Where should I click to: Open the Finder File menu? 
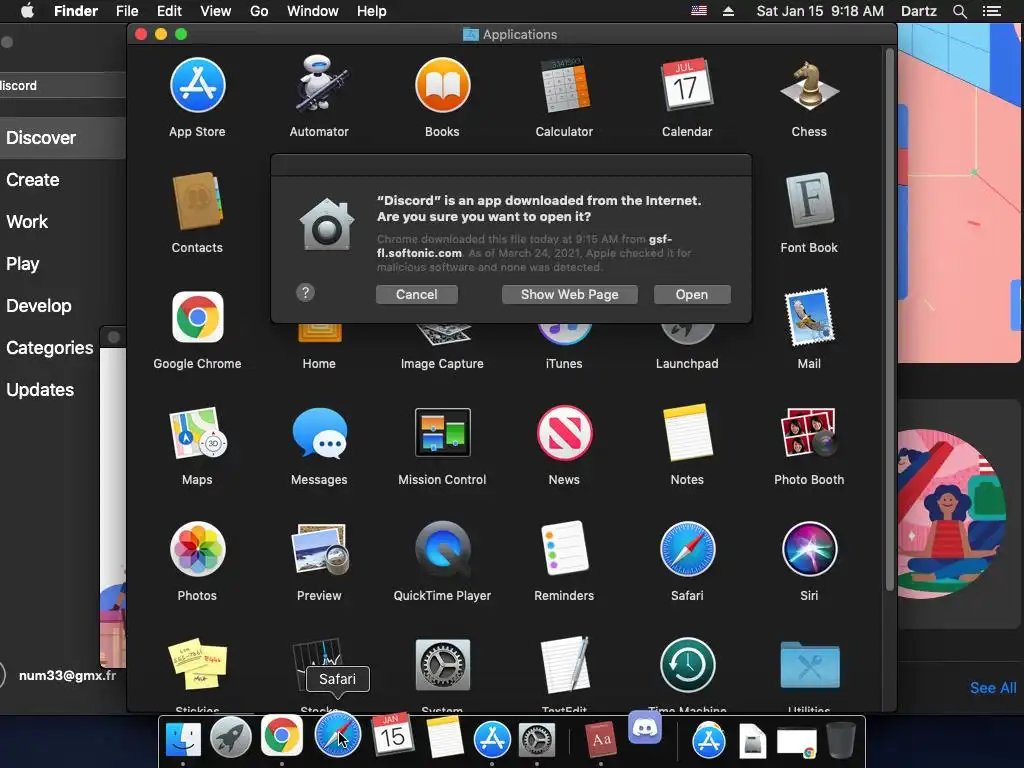127,11
